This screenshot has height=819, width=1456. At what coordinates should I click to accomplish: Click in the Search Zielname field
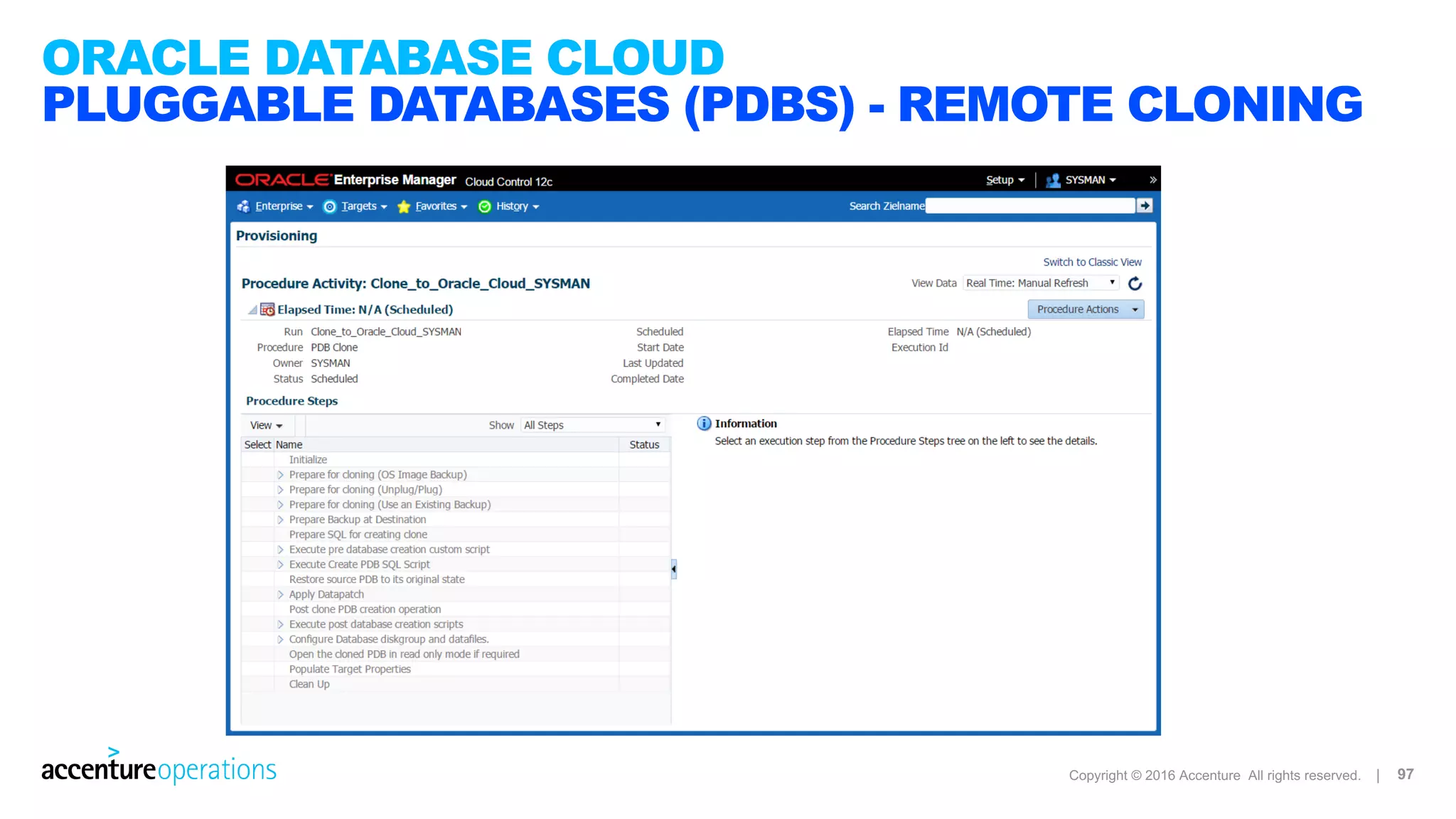(1030, 205)
